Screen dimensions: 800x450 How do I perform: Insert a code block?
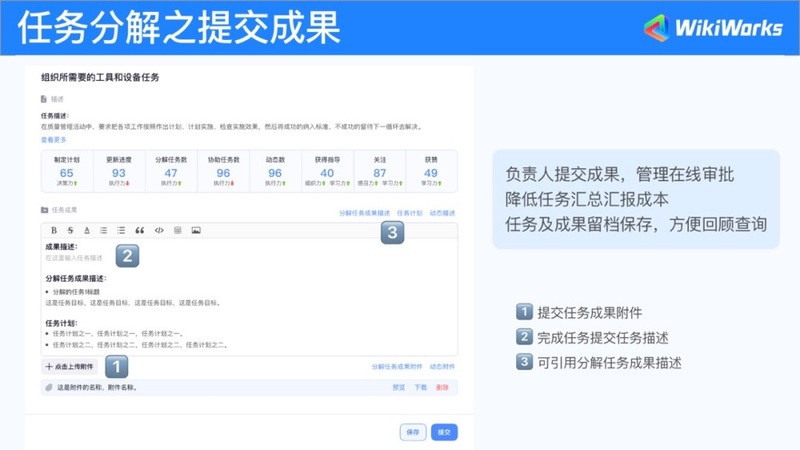tap(159, 230)
